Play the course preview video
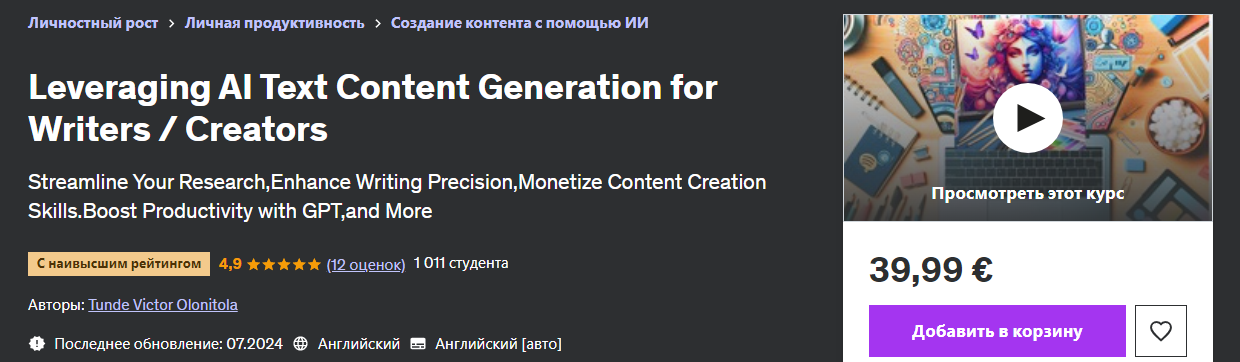This screenshot has width=1240, height=362. coord(1027,117)
